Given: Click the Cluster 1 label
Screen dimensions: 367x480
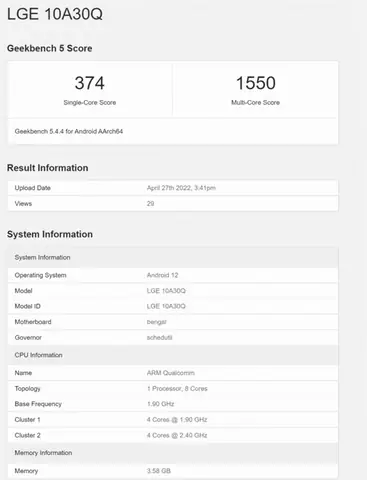Looking at the screenshot, I should (27, 420).
